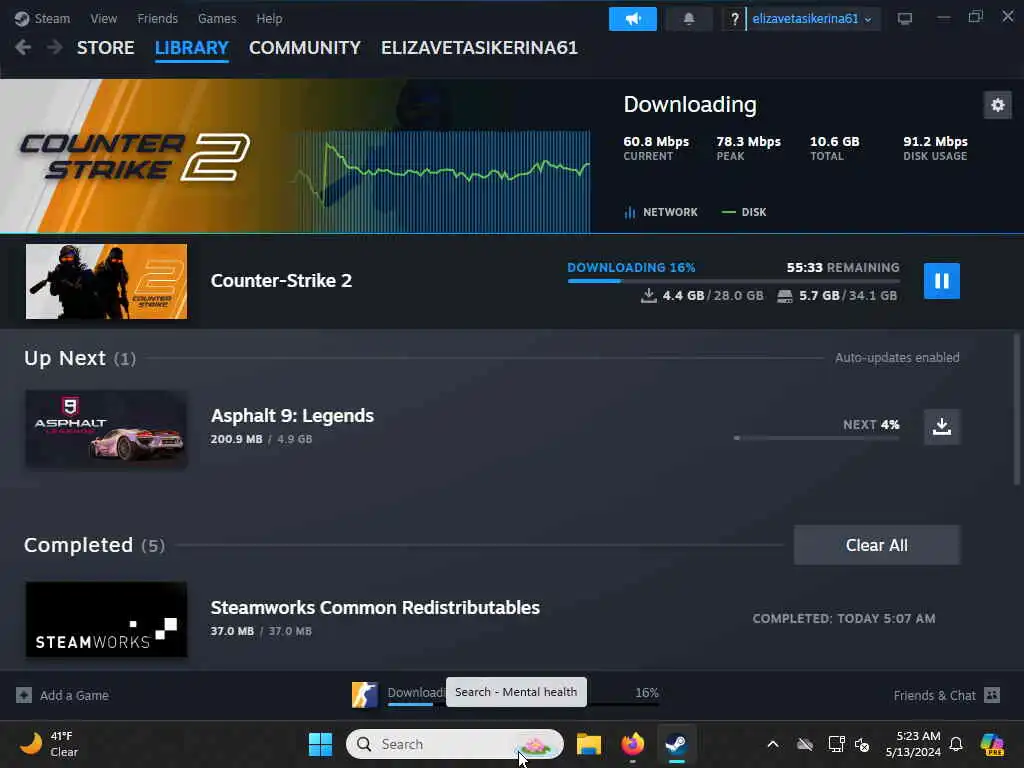The width and height of the screenshot is (1024, 768).
Task: Open download settings gear icon
Action: [997, 105]
